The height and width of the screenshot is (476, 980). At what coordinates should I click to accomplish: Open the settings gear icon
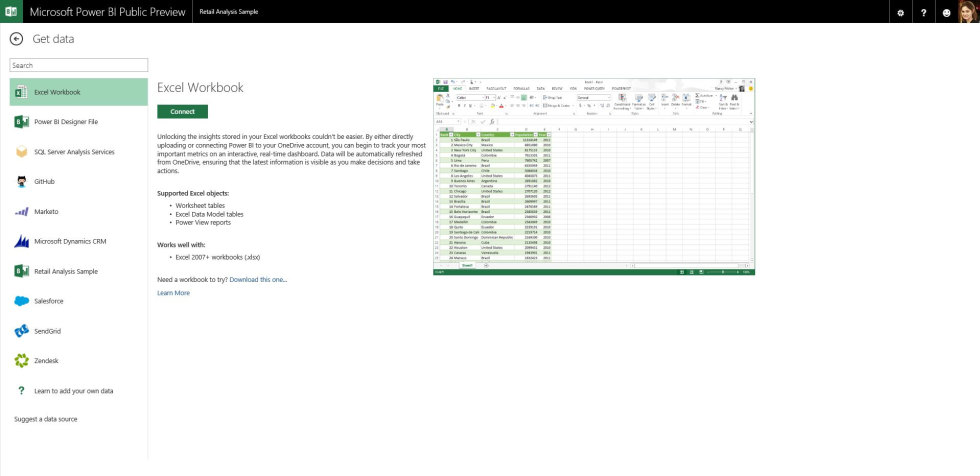click(x=901, y=12)
